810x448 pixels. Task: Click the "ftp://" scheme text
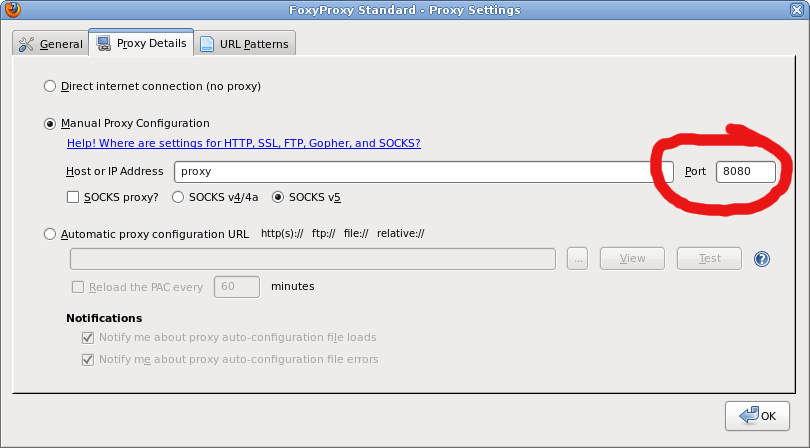[x=323, y=234]
